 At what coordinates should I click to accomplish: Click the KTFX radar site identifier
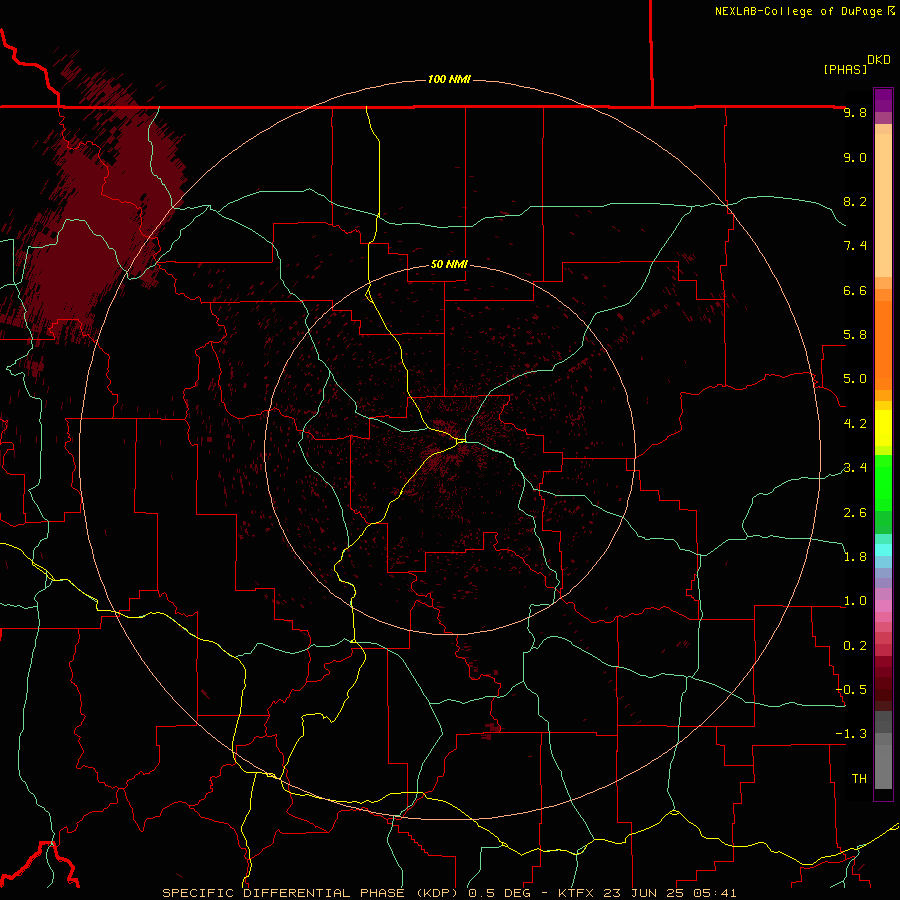coord(576,893)
